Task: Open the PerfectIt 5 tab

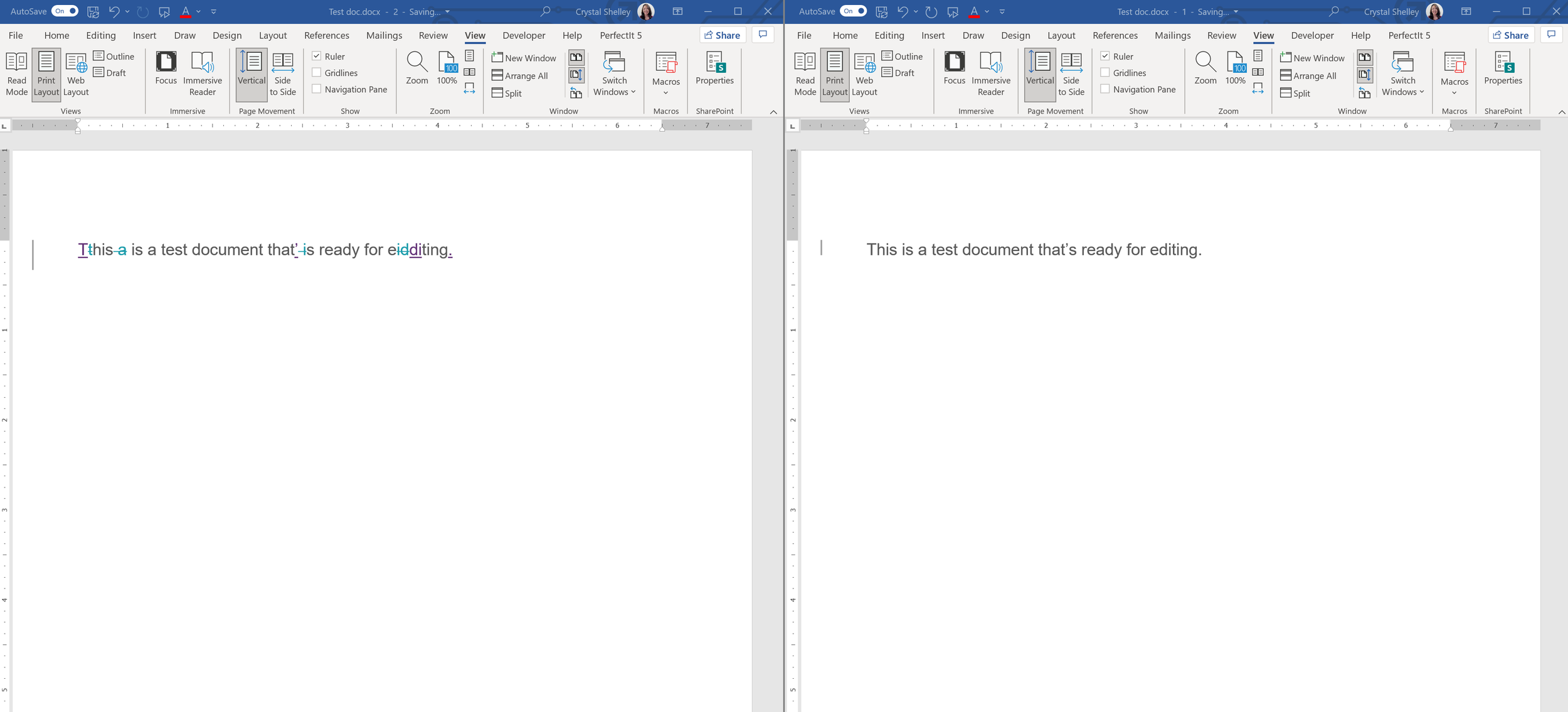Action: (620, 35)
